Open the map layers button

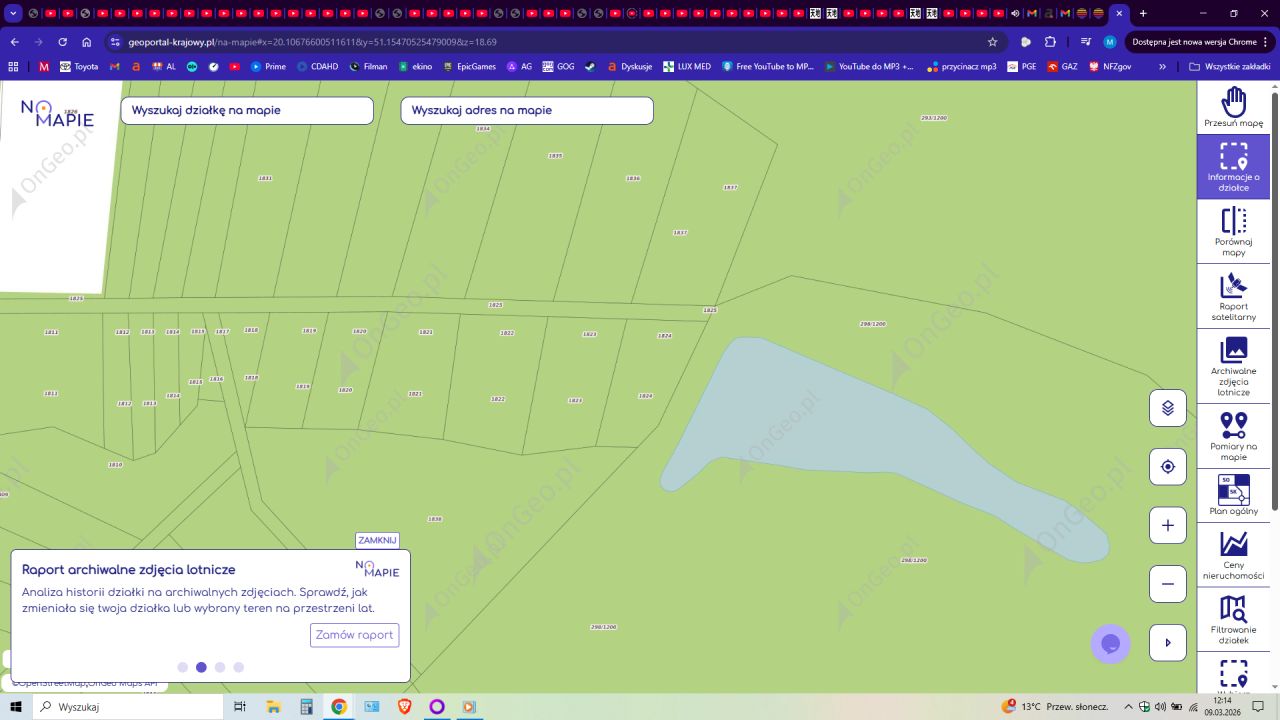click(x=1167, y=408)
